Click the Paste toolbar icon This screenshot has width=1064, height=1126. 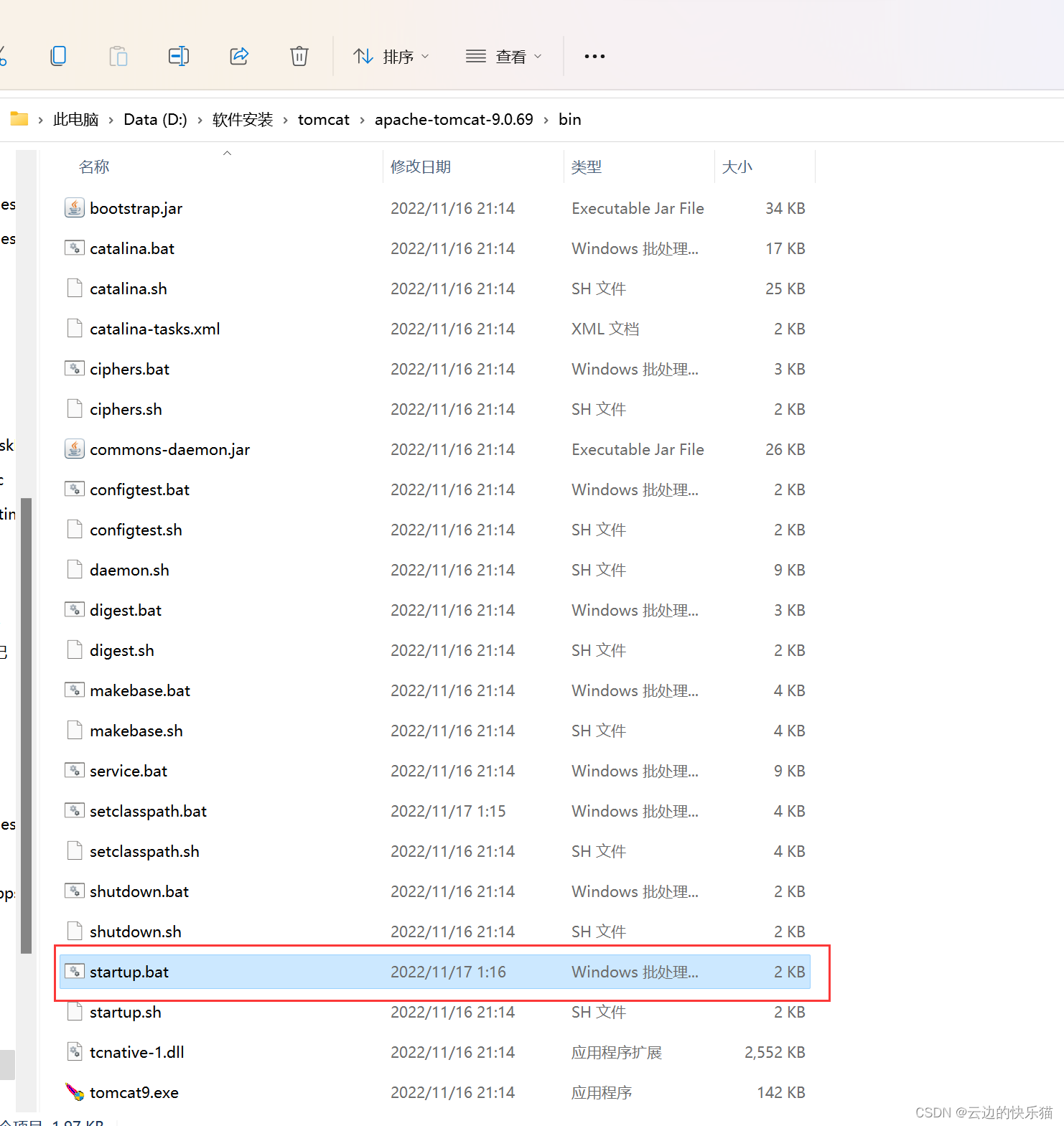coord(118,56)
